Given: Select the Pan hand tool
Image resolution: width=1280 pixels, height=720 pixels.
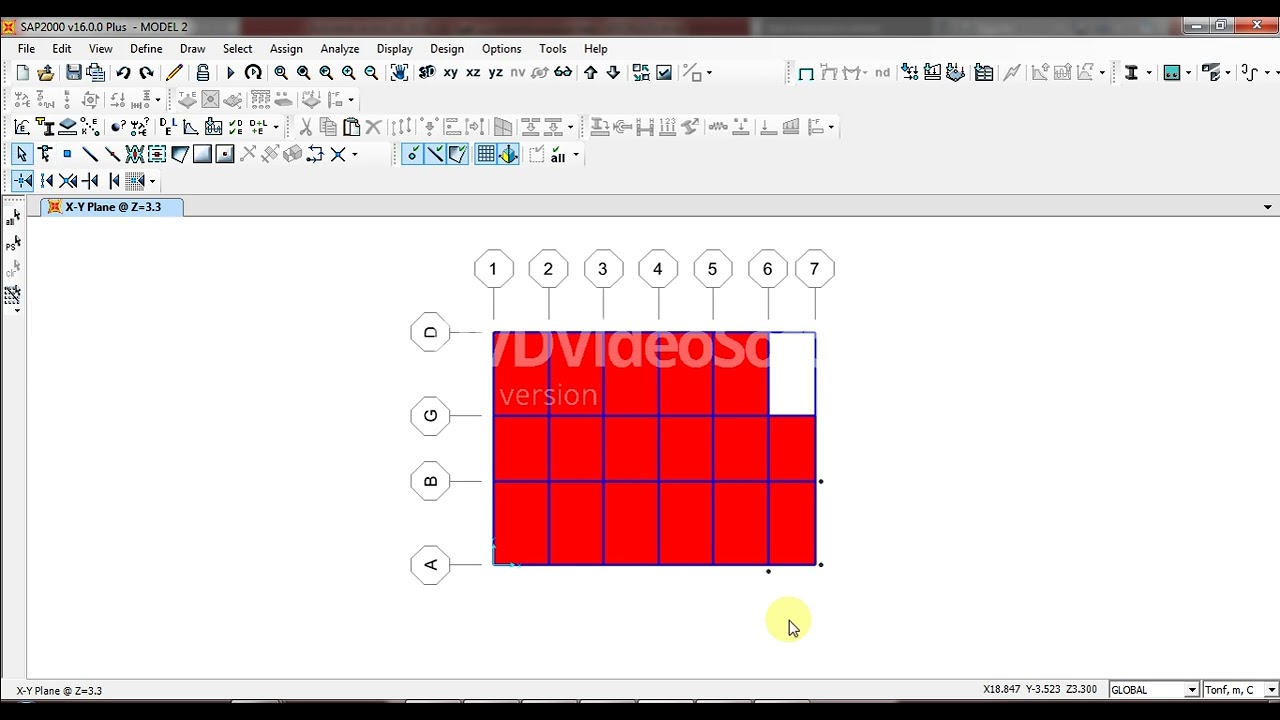Looking at the screenshot, I should (x=399, y=73).
